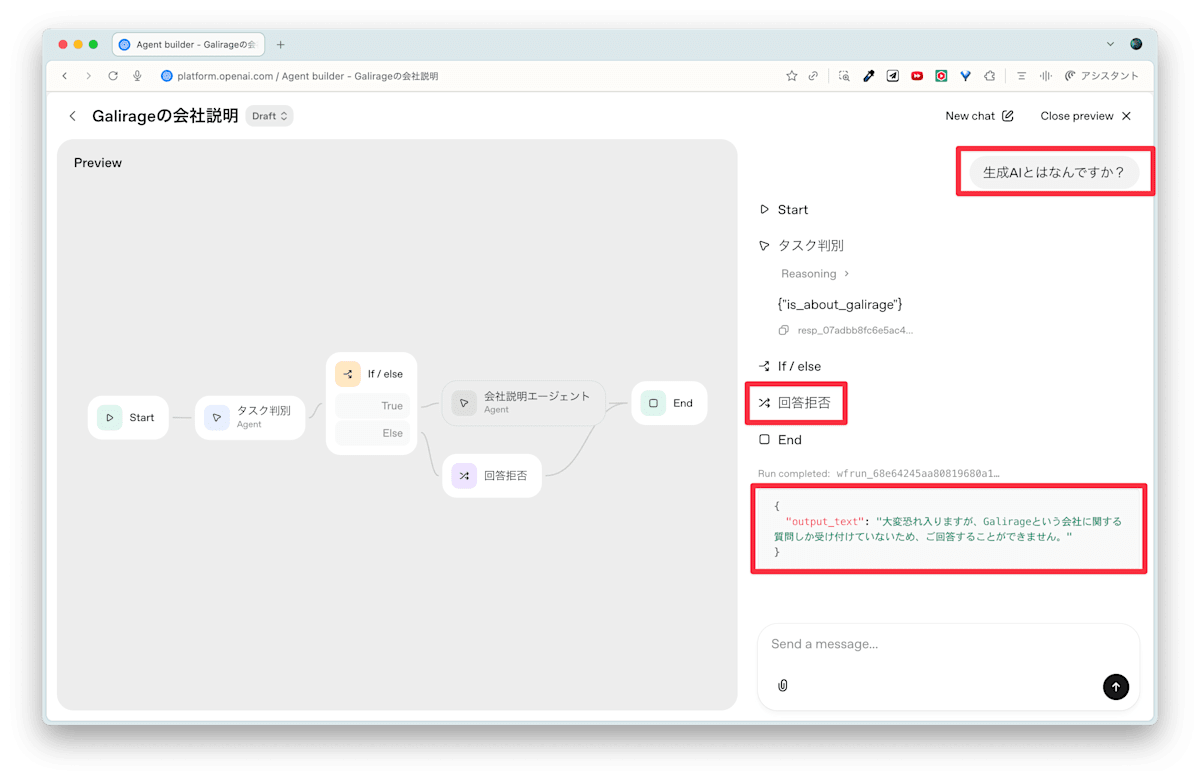Open the tab search chevron dropdown
1200x781 pixels.
(x=1110, y=45)
